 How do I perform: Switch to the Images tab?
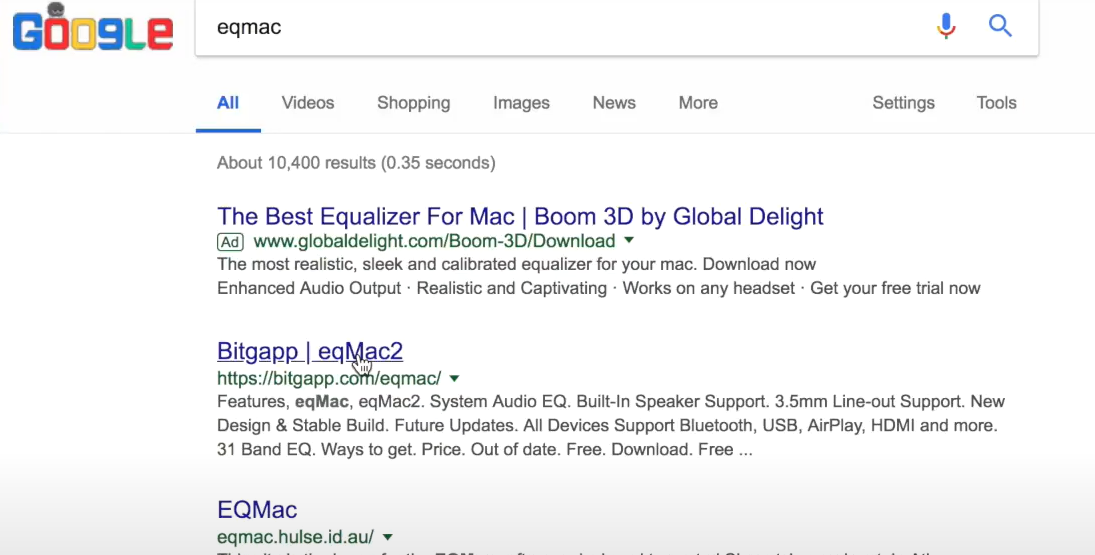tap(521, 103)
